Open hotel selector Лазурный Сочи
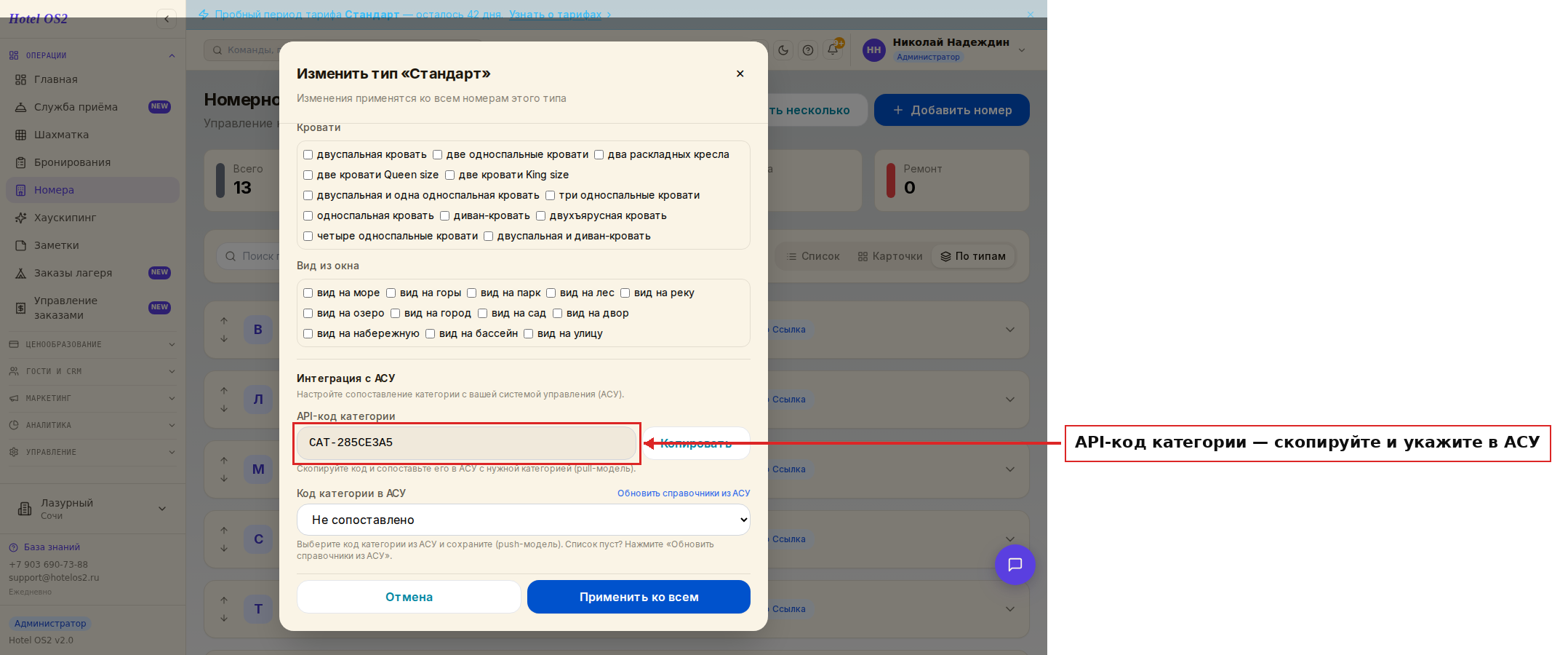 point(92,509)
